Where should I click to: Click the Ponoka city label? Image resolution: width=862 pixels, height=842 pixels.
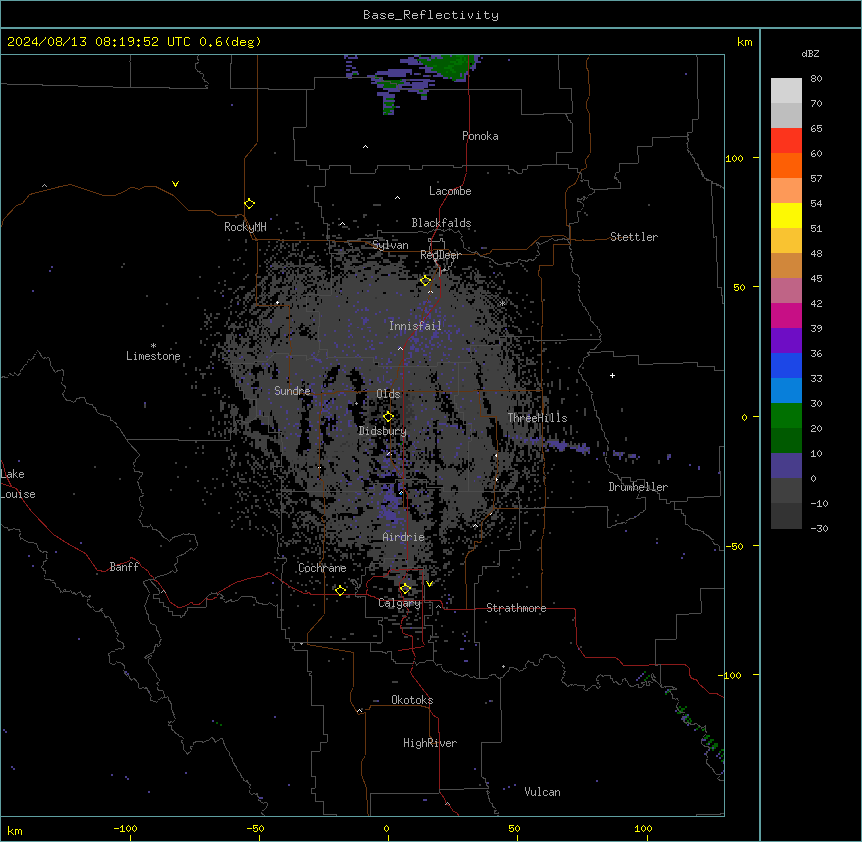[480, 136]
